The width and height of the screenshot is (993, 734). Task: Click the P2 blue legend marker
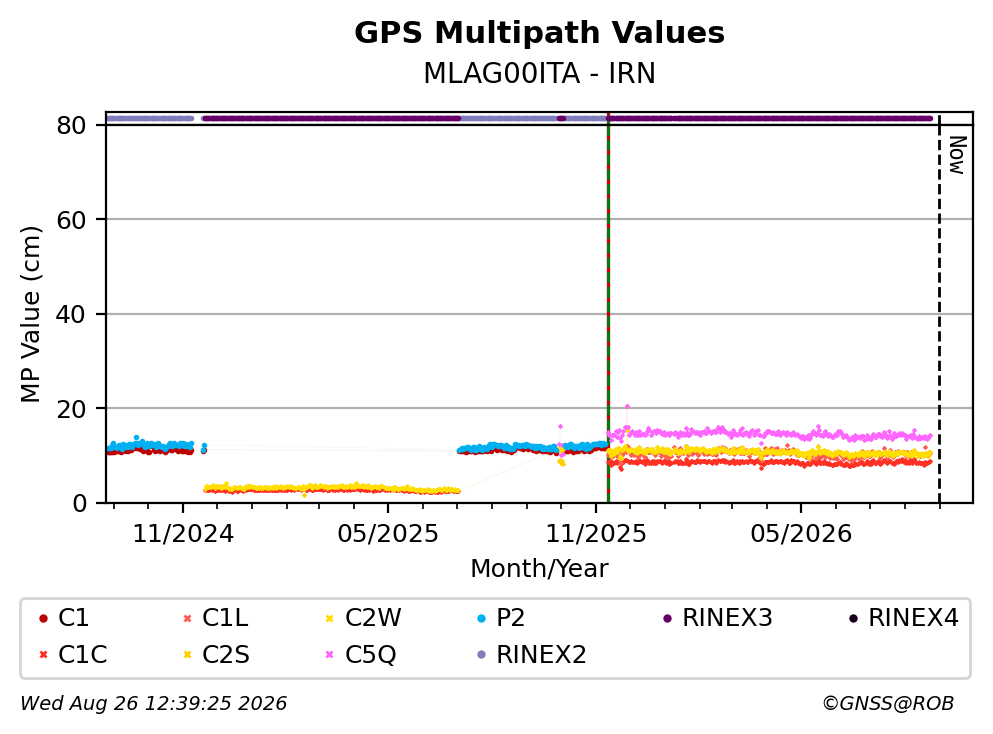coord(481,618)
